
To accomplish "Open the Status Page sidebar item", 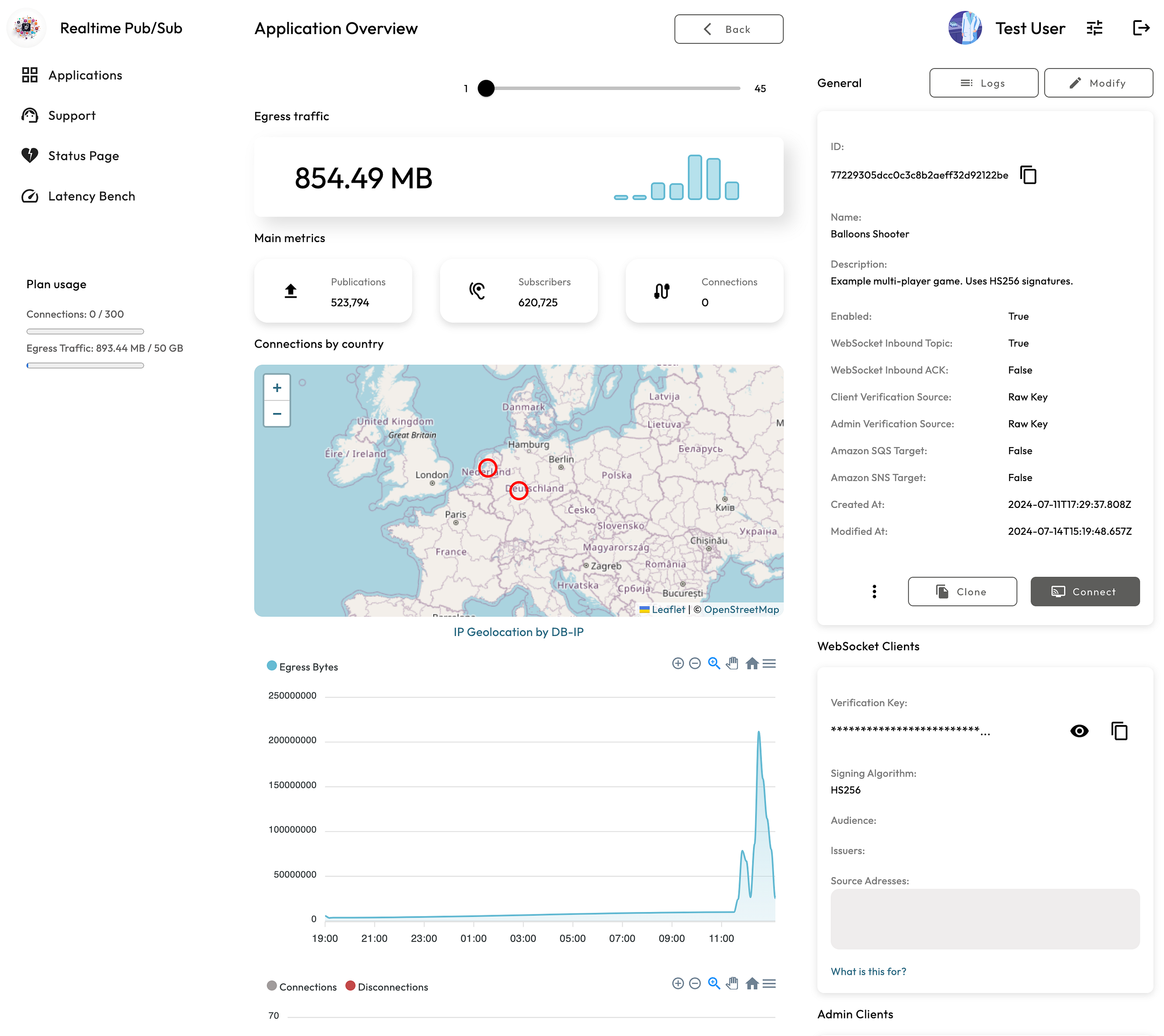I will (x=71, y=156).
